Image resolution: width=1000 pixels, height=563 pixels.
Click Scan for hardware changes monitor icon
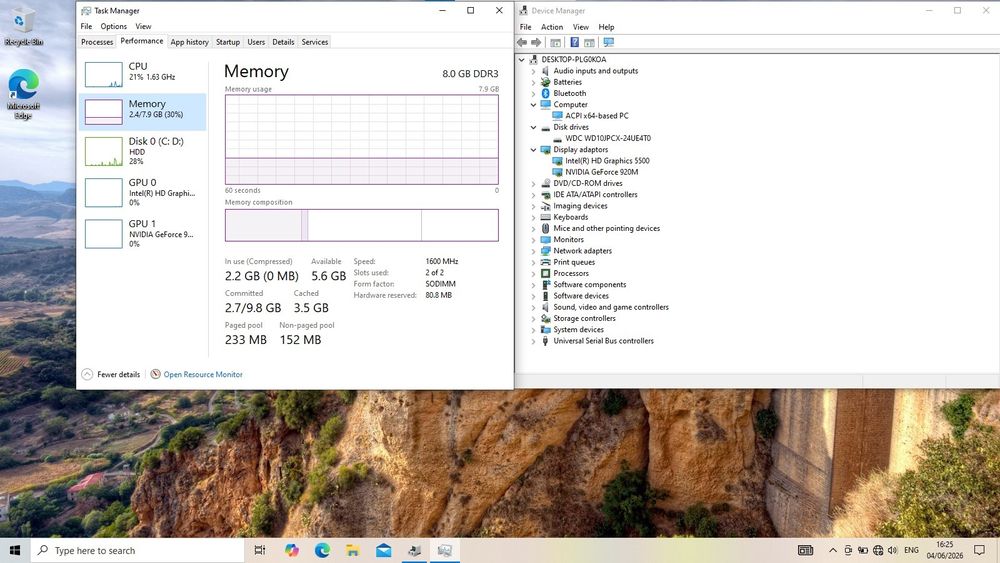pos(608,42)
